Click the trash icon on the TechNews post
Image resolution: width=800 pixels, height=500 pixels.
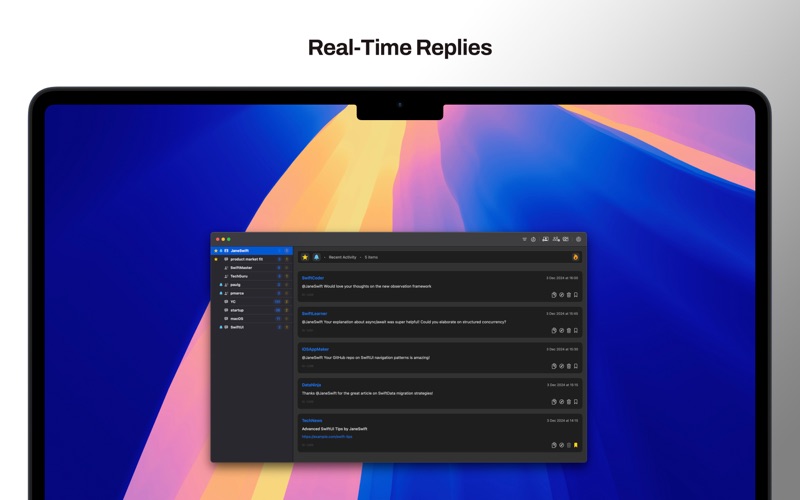[569, 445]
